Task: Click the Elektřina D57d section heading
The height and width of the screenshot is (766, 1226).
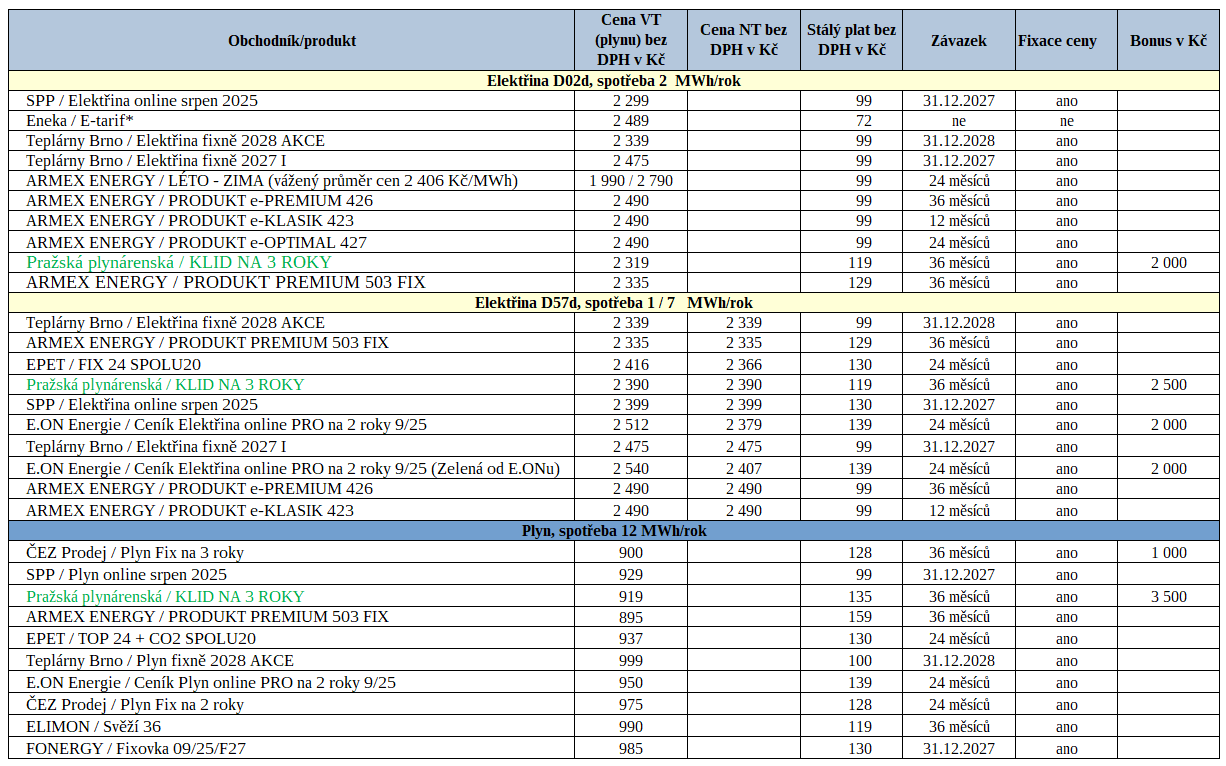Action: point(613,303)
